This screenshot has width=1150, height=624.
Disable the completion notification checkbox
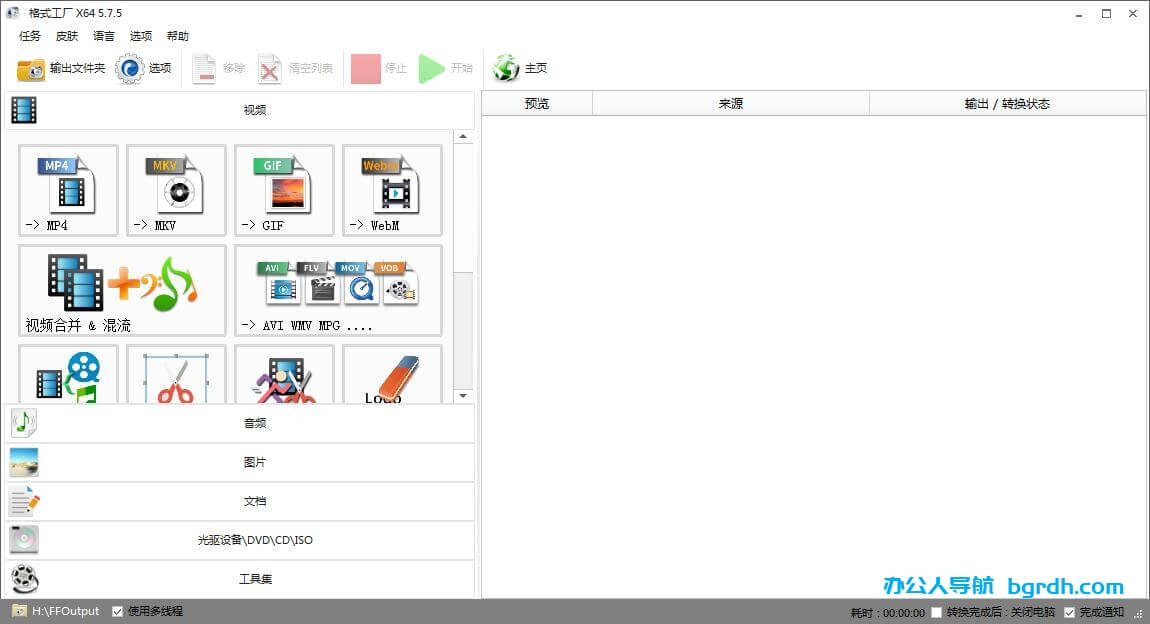1069,612
